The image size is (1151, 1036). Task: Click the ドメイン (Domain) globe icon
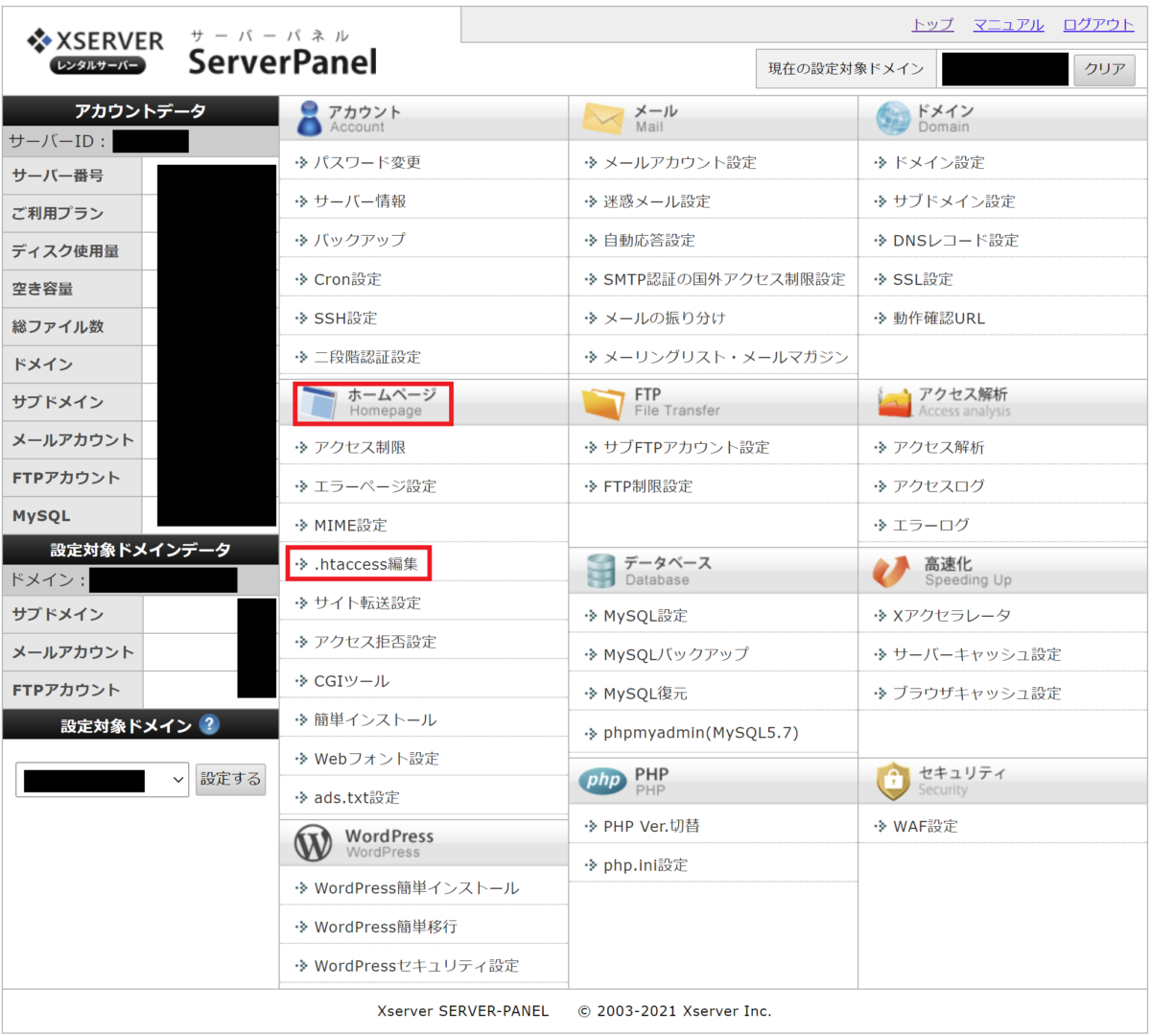pyautogui.click(x=892, y=117)
